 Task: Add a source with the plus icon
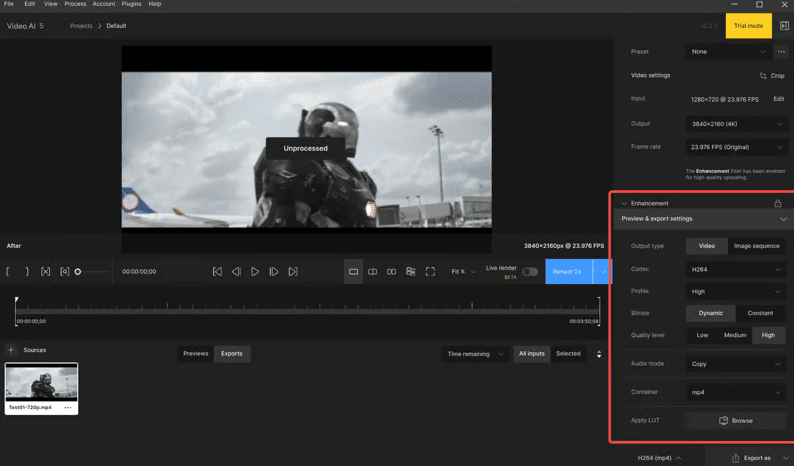coord(11,350)
